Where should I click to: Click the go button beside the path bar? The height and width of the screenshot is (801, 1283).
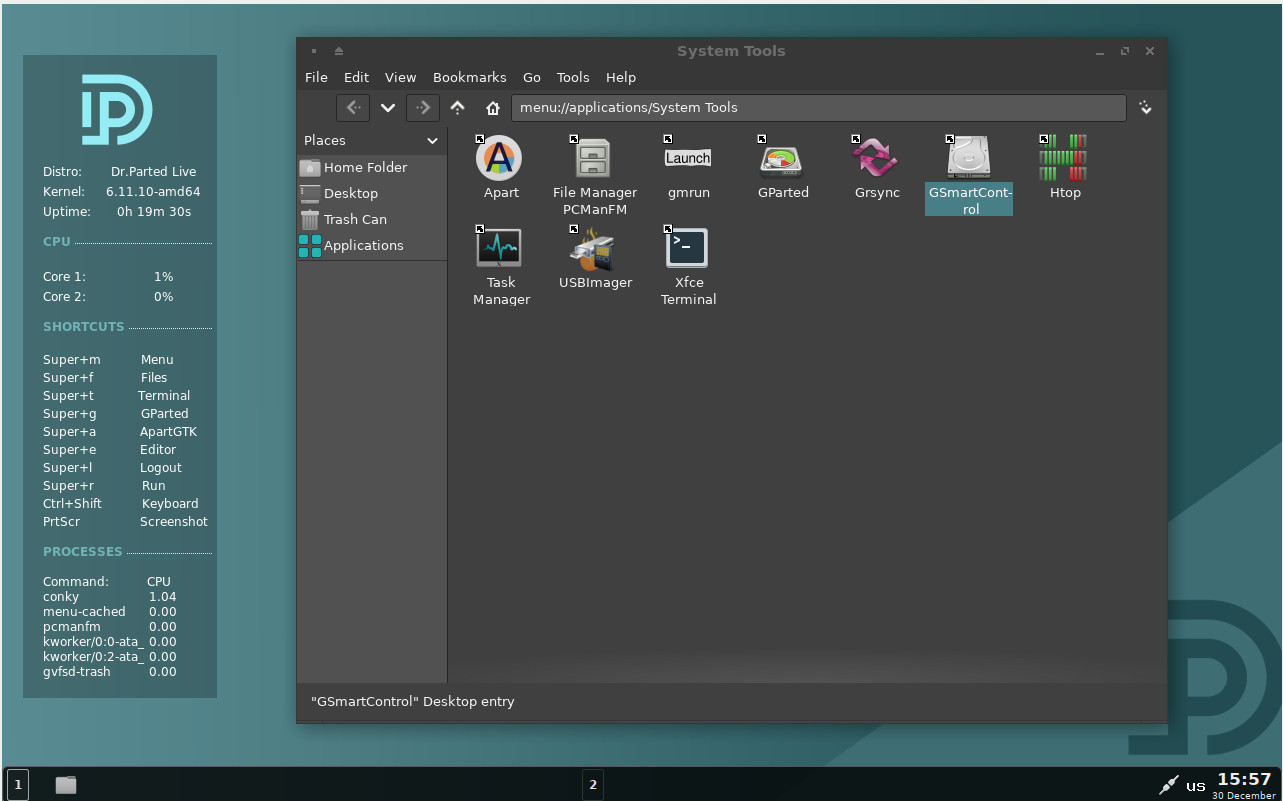(x=1146, y=108)
